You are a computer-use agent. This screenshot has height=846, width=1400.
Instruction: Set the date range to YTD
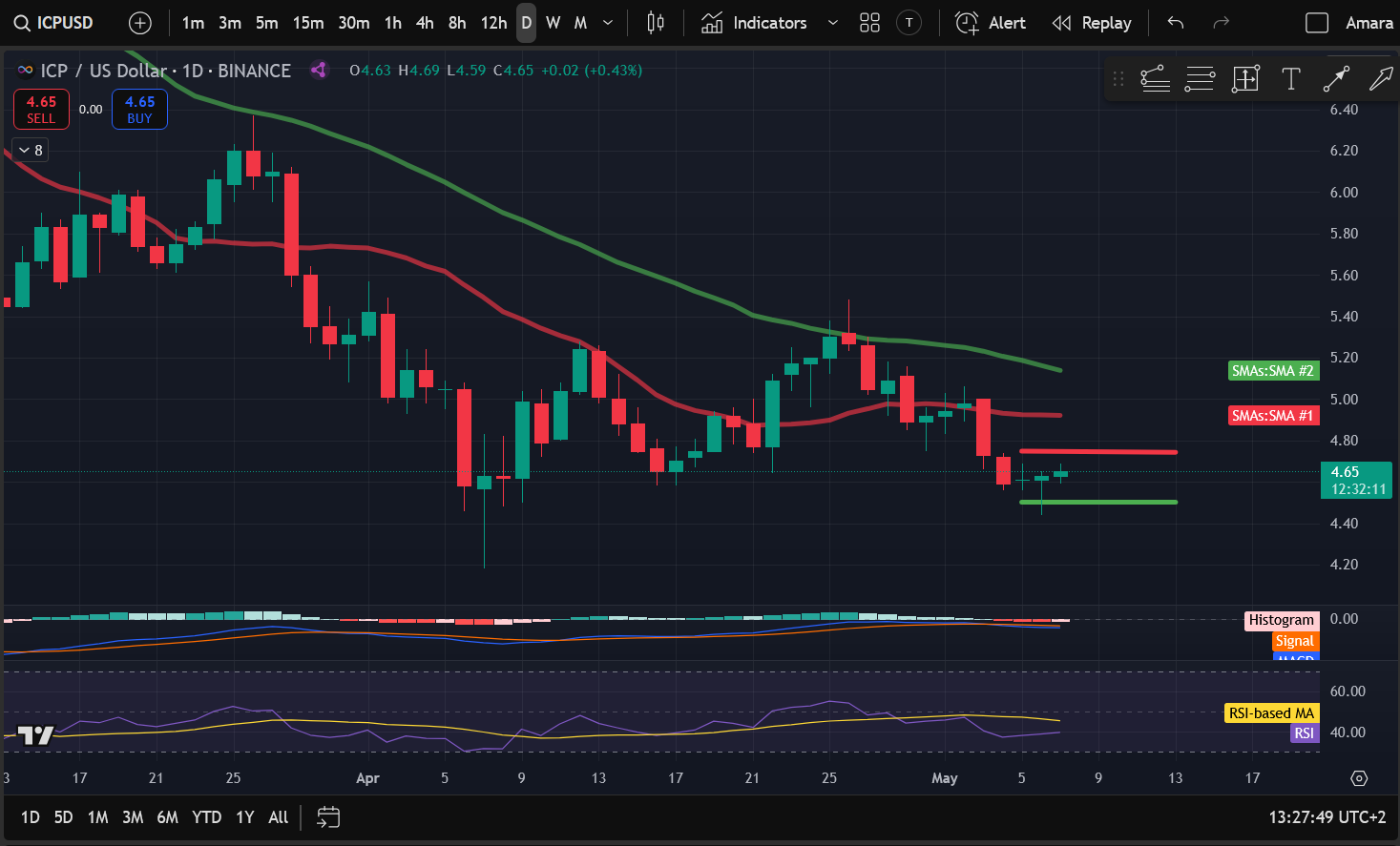pos(207,817)
